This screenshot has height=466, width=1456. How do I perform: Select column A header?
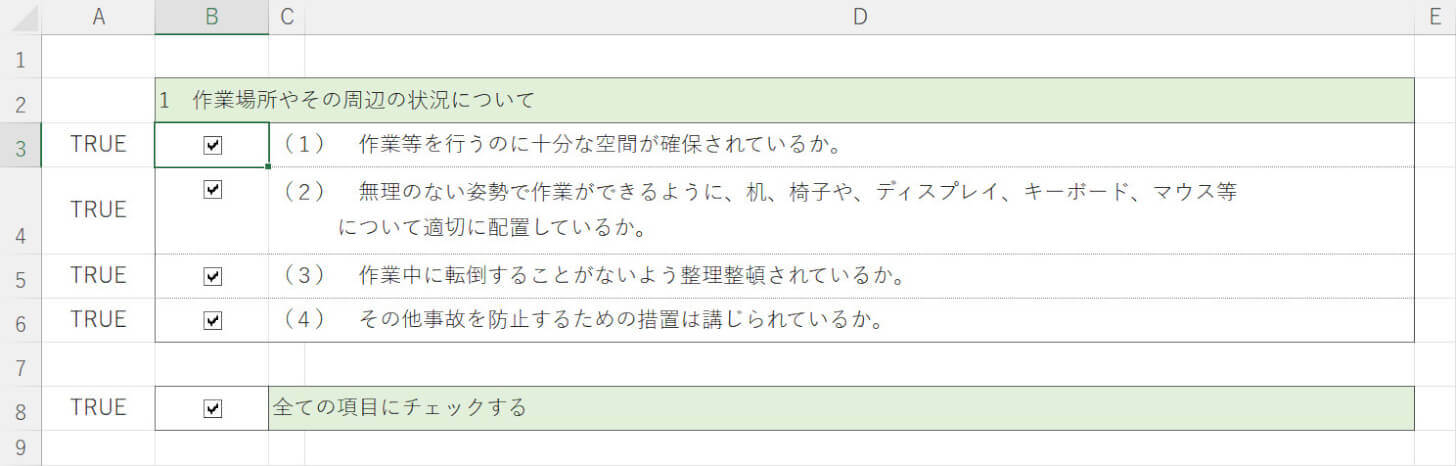tap(98, 17)
